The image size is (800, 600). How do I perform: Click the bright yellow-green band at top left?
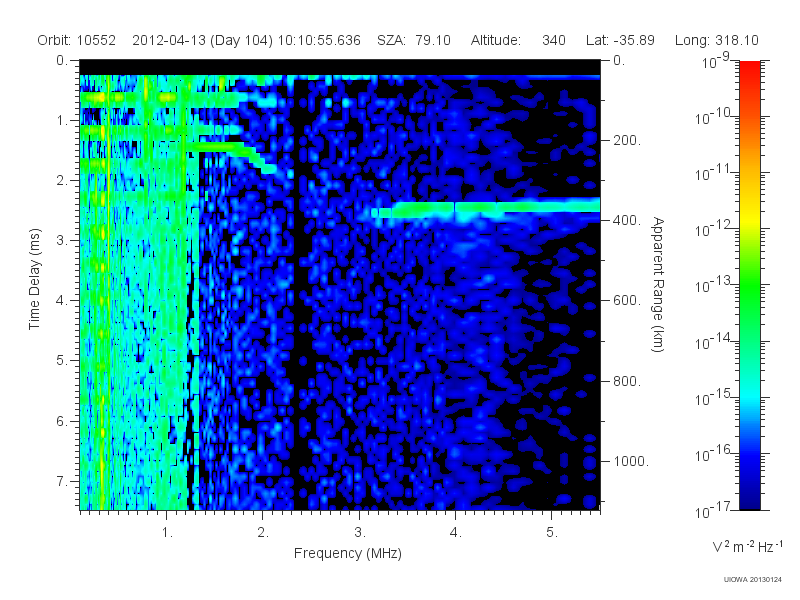158,97
